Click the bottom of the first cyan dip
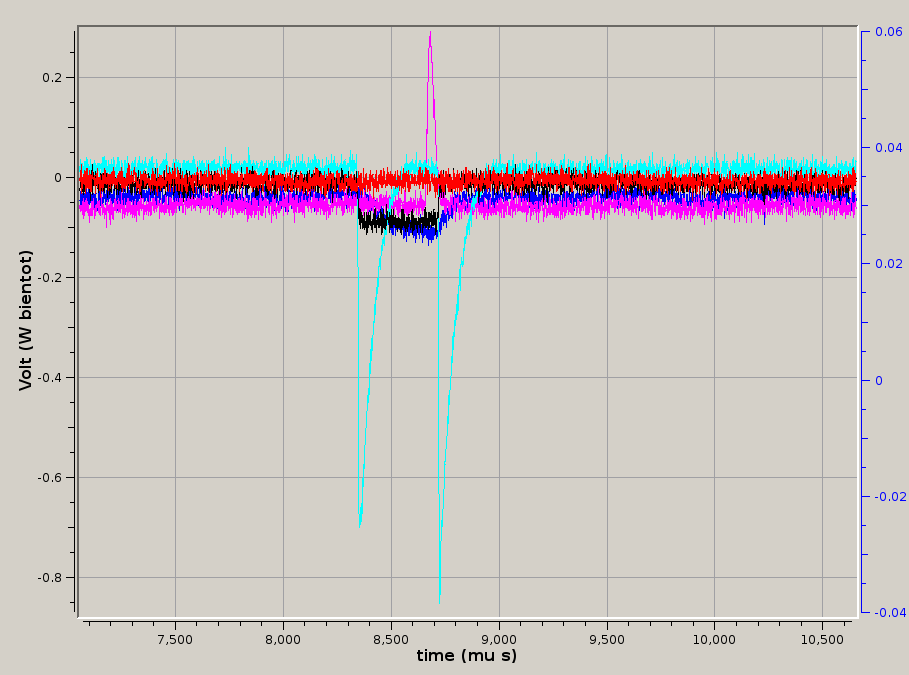Screen dimensions: 909x675 coord(360,520)
